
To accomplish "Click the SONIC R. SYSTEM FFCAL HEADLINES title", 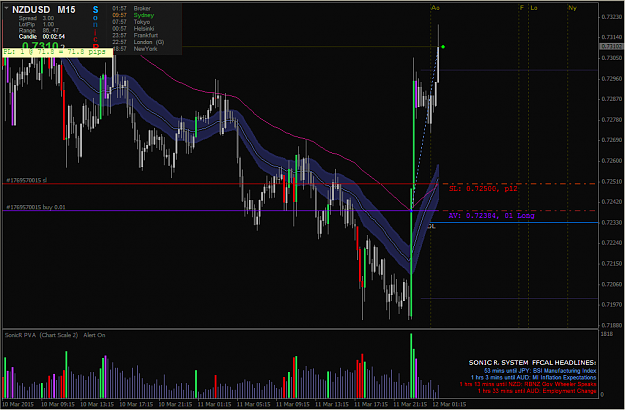I will pyautogui.click(x=532, y=363).
